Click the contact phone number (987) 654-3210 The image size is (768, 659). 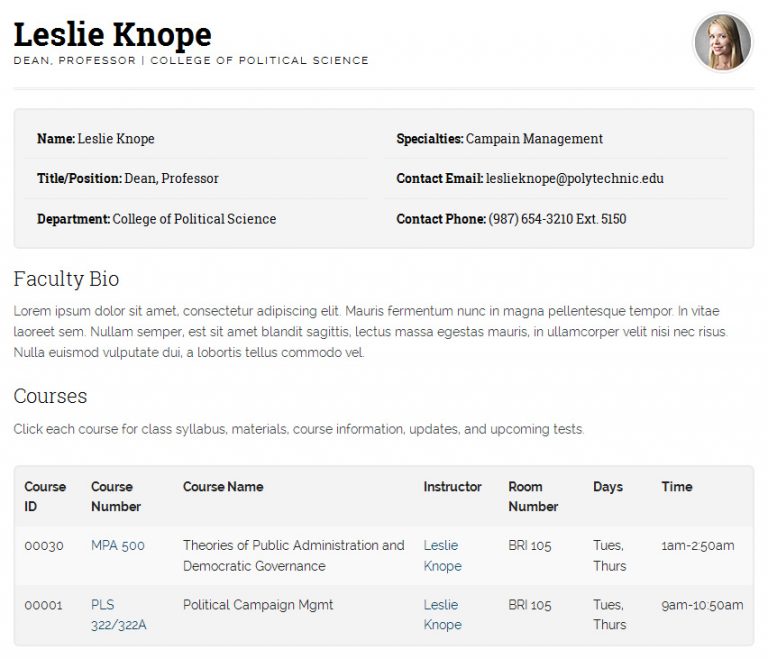click(557, 219)
